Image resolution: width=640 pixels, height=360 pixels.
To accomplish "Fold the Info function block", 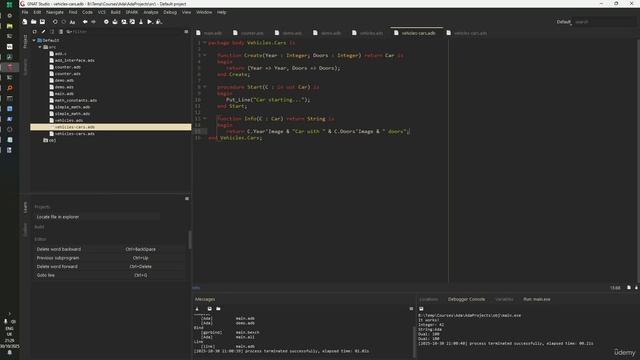I will click(205, 118).
